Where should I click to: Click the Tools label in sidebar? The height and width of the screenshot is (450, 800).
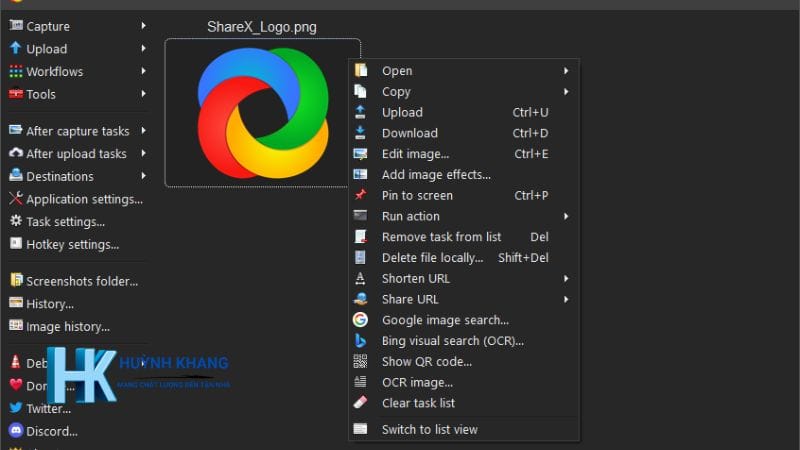[x=41, y=94]
